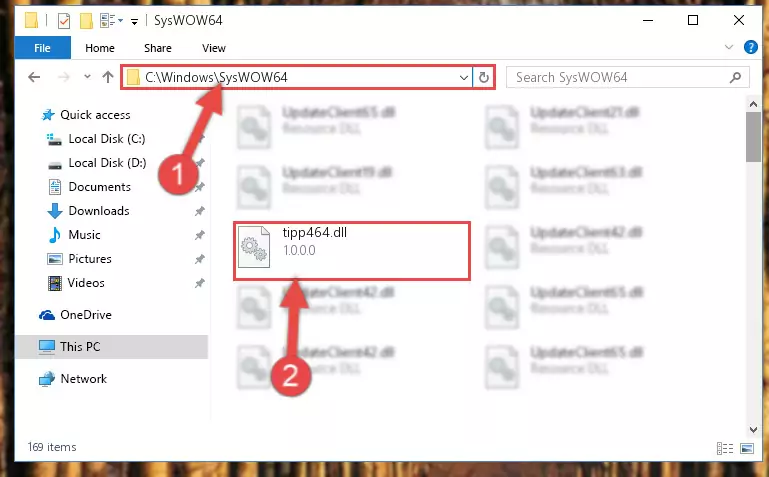This screenshot has width=769, height=477.
Task: Open the View ribbon tab
Action: point(214,48)
